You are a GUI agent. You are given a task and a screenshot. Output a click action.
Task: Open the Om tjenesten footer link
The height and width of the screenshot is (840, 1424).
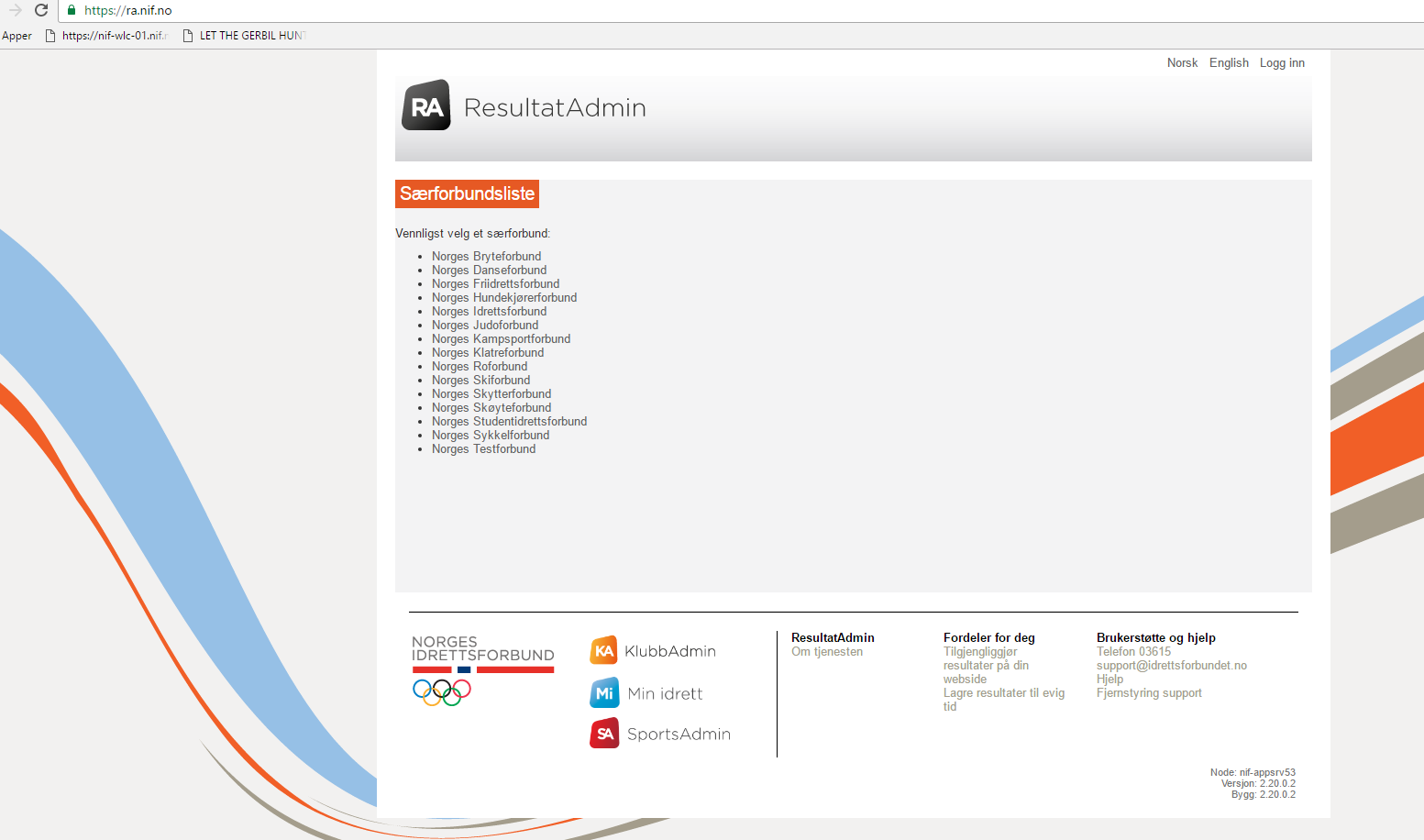click(x=827, y=651)
